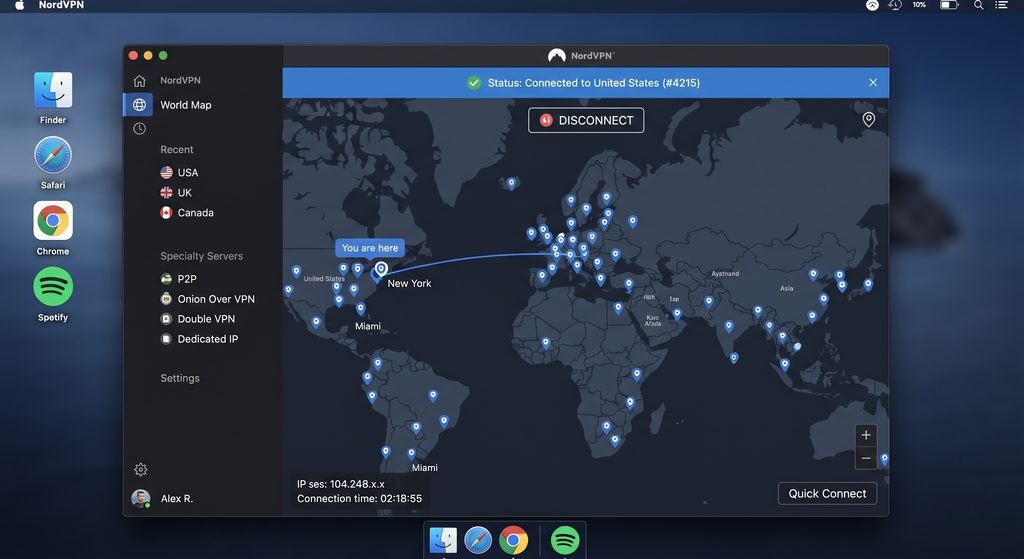The width and height of the screenshot is (1024, 559).
Task: Click the Onion Over VPN icon
Action: pos(167,299)
